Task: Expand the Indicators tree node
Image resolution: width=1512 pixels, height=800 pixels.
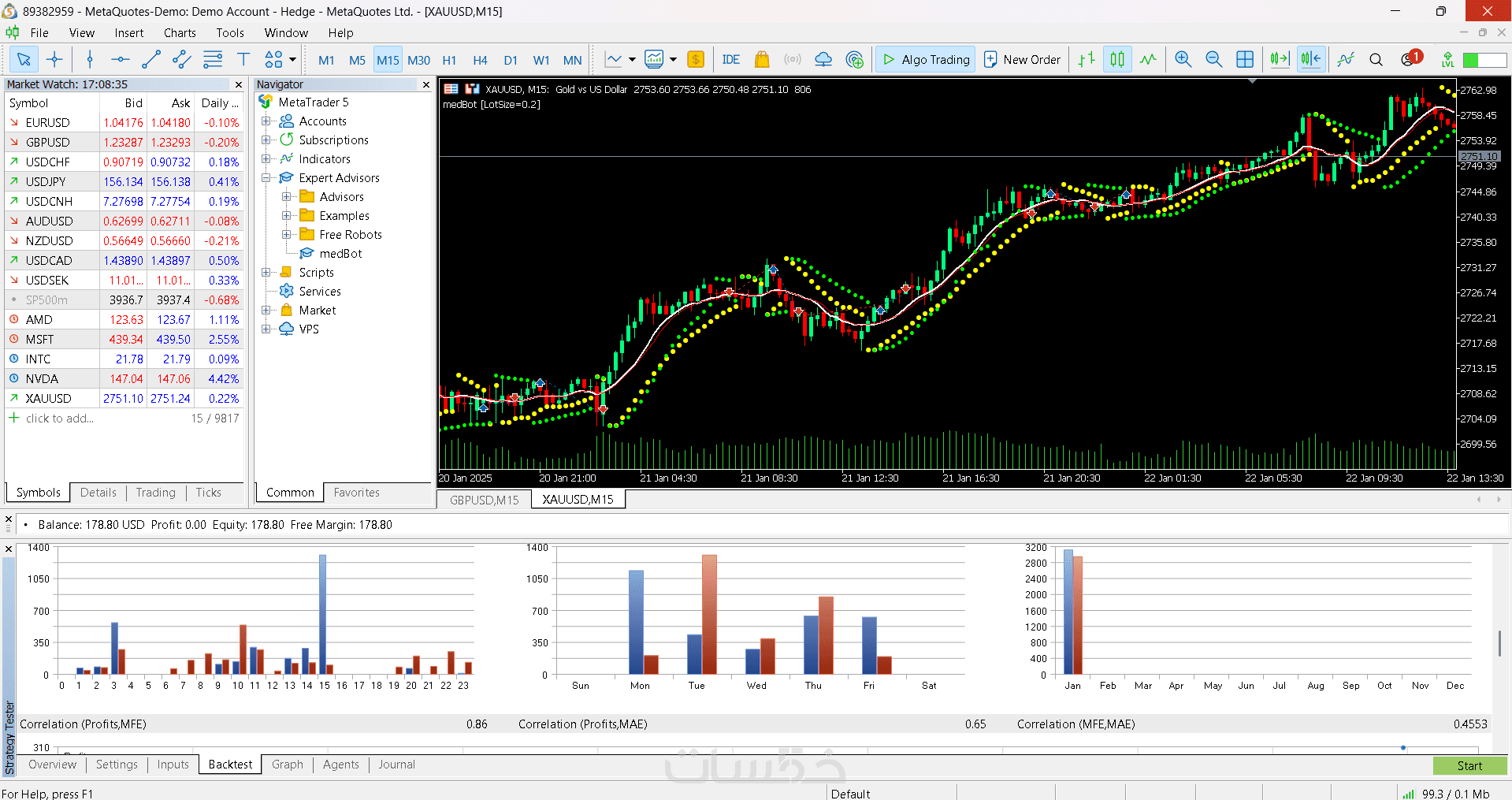Action: tap(266, 158)
